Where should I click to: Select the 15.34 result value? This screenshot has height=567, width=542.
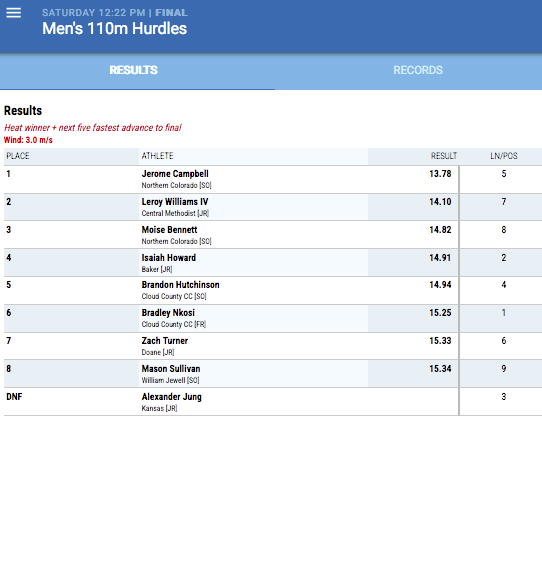pyautogui.click(x=440, y=369)
